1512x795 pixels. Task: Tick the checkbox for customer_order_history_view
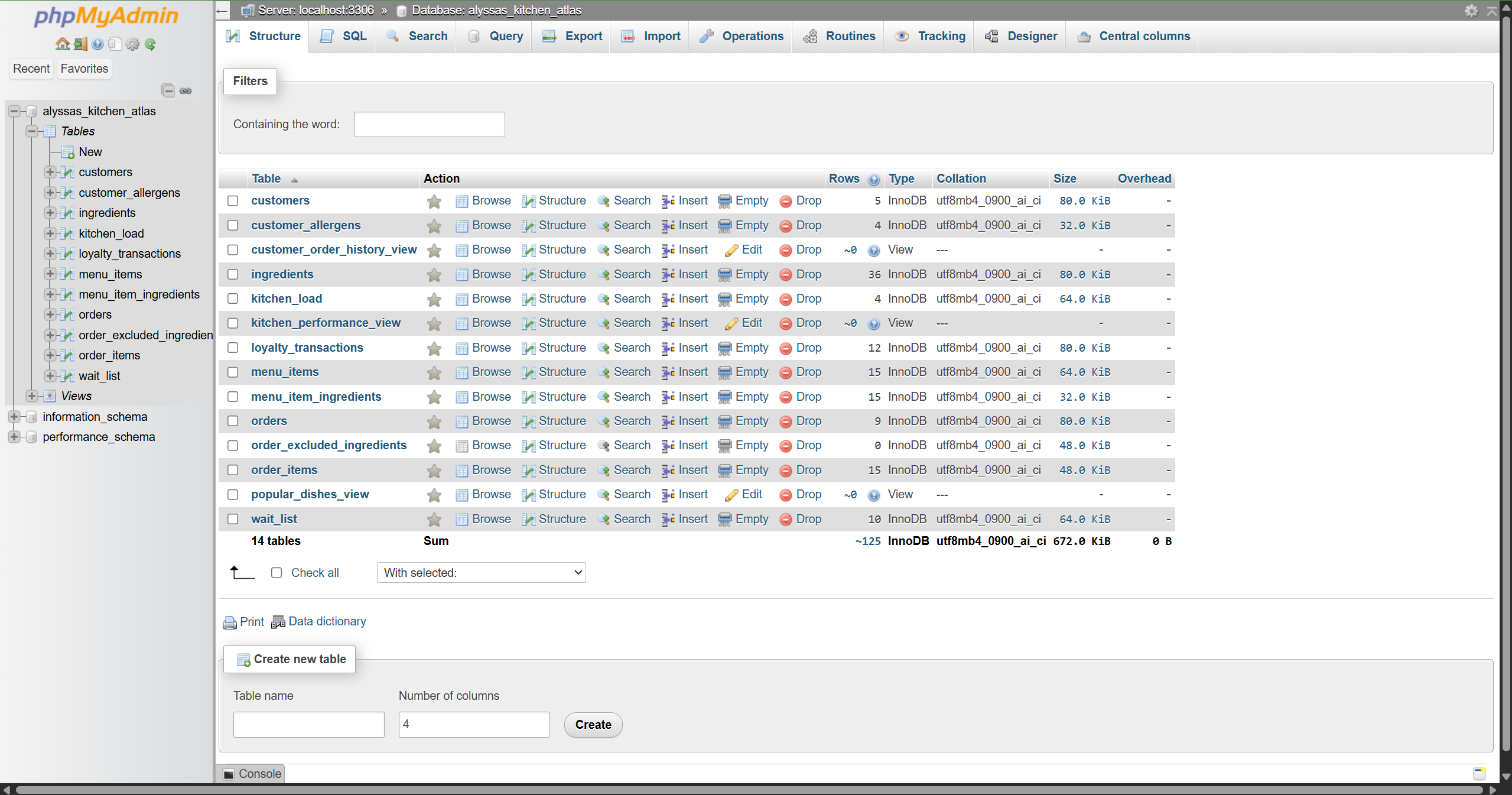[233, 250]
